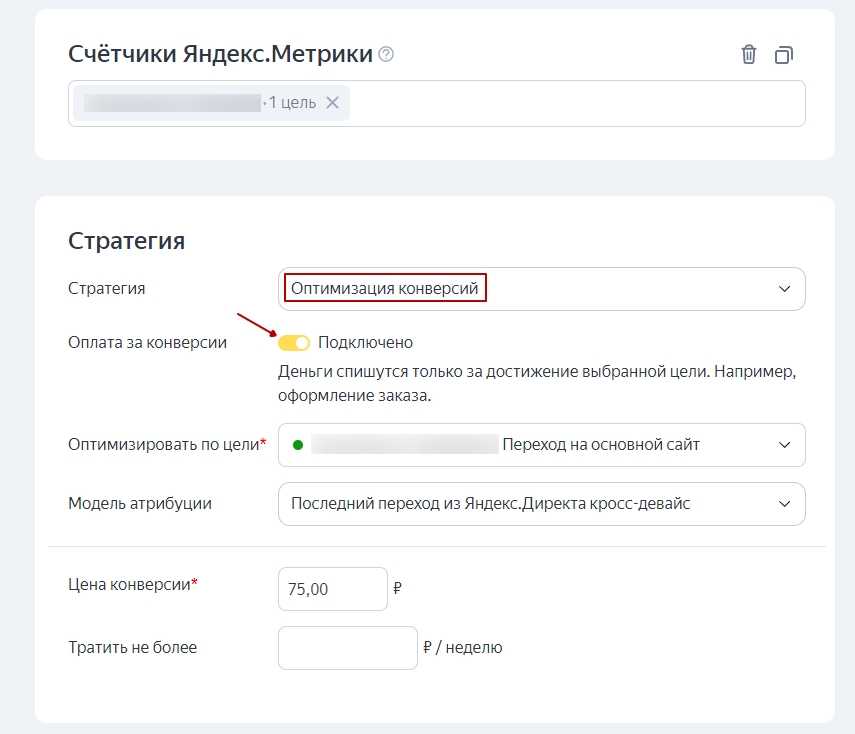Viewport: 855px width, 734px height.
Task: Click the Оптимизировать по цели label
Action: pos(166,445)
